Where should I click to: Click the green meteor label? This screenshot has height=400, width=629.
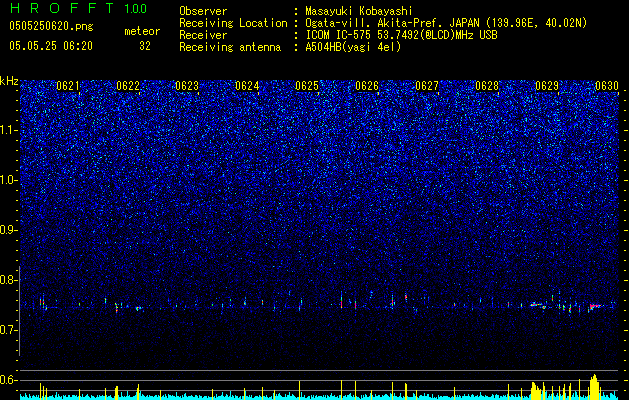pyautogui.click(x=142, y=31)
